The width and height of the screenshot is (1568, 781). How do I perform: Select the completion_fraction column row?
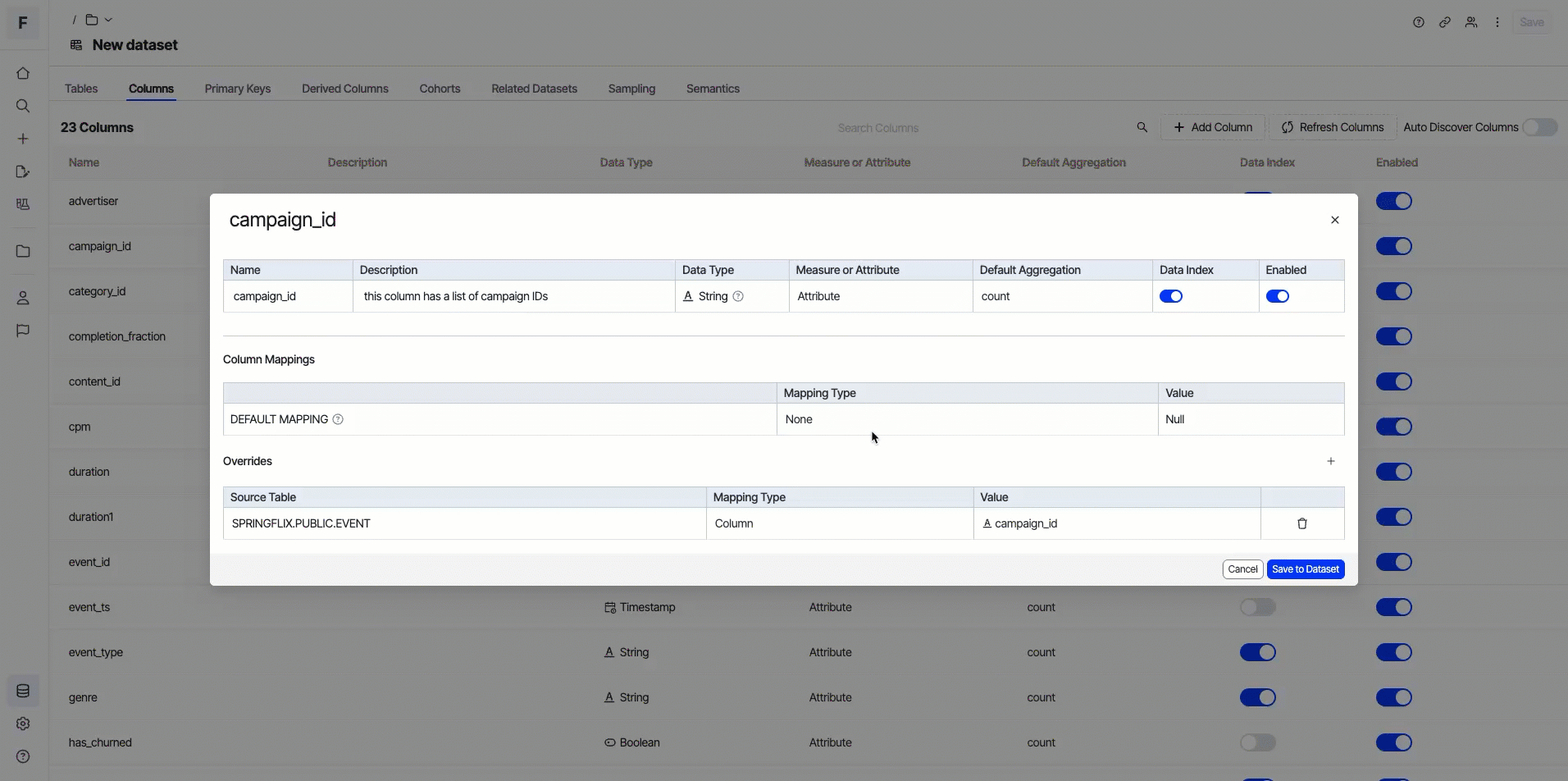pos(117,336)
